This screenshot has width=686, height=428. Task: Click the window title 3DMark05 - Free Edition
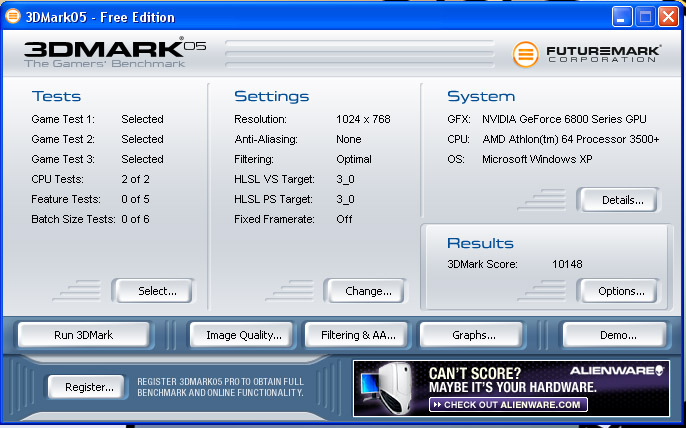(x=100, y=17)
